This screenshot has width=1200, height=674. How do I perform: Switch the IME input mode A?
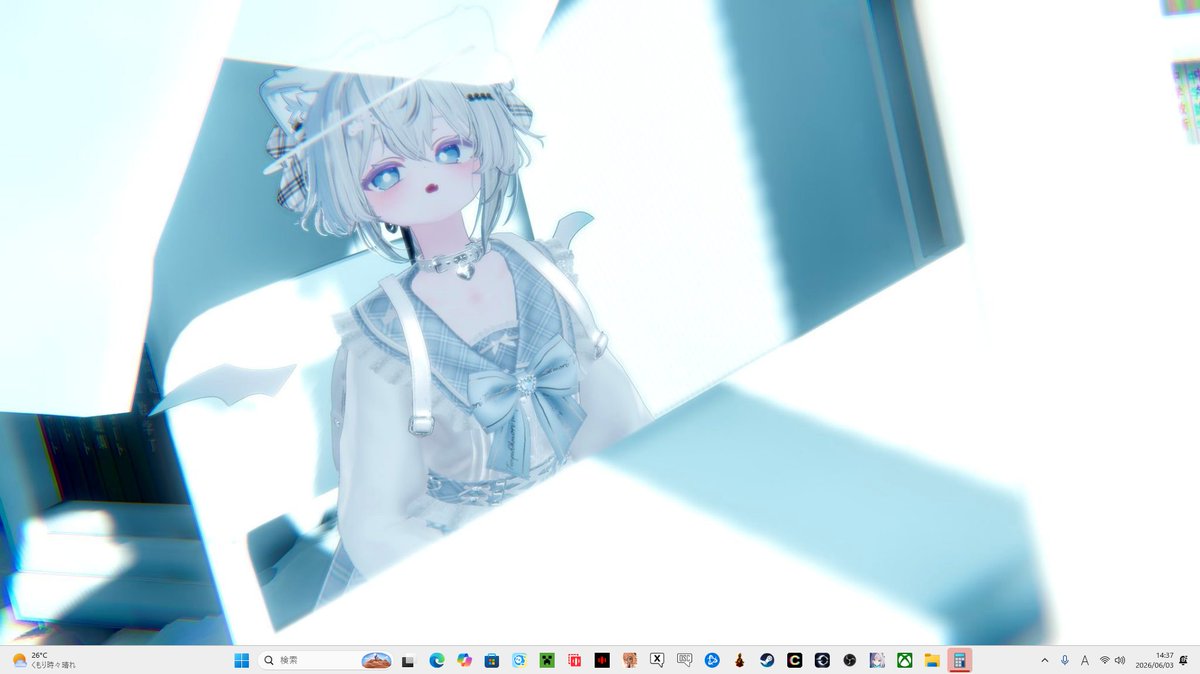pos(1085,660)
